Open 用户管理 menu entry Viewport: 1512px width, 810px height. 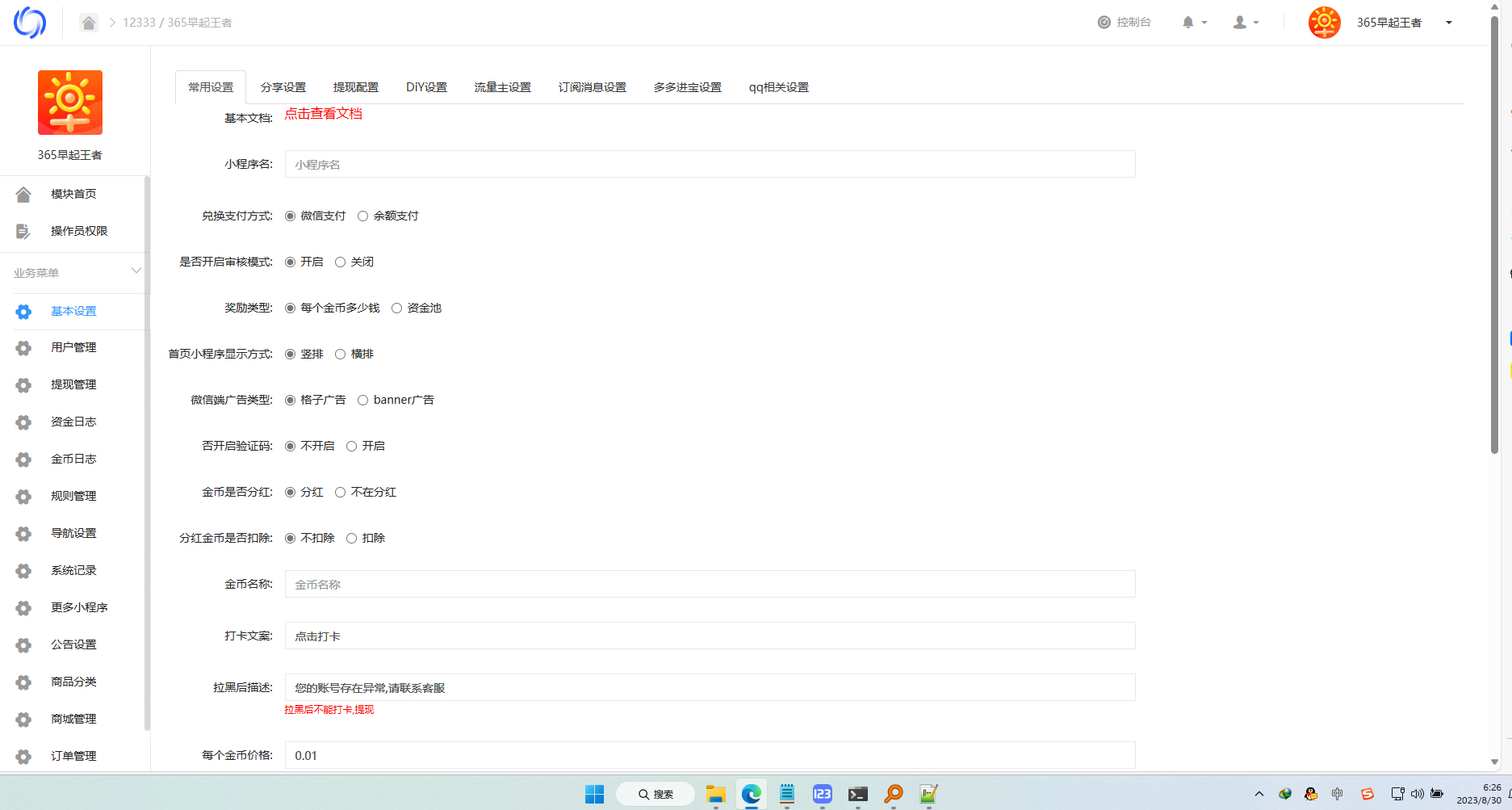point(73,348)
